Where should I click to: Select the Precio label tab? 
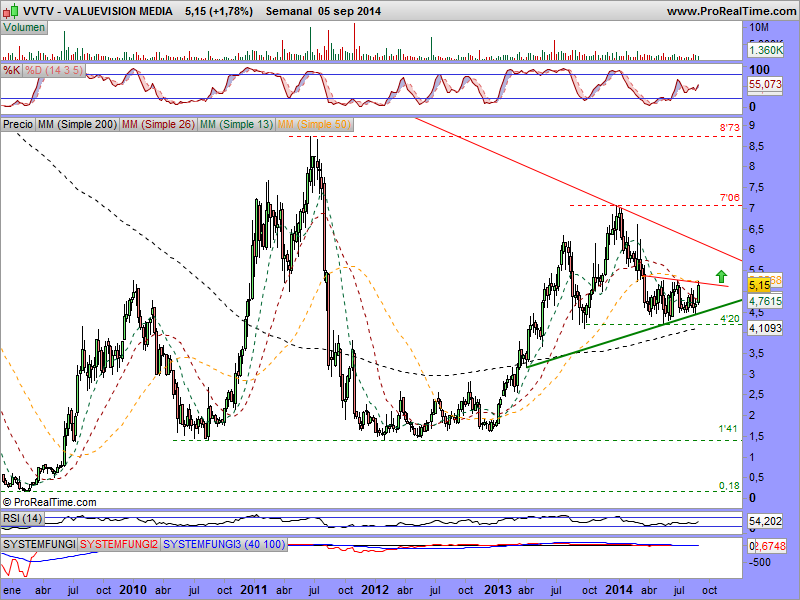(x=18, y=124)
